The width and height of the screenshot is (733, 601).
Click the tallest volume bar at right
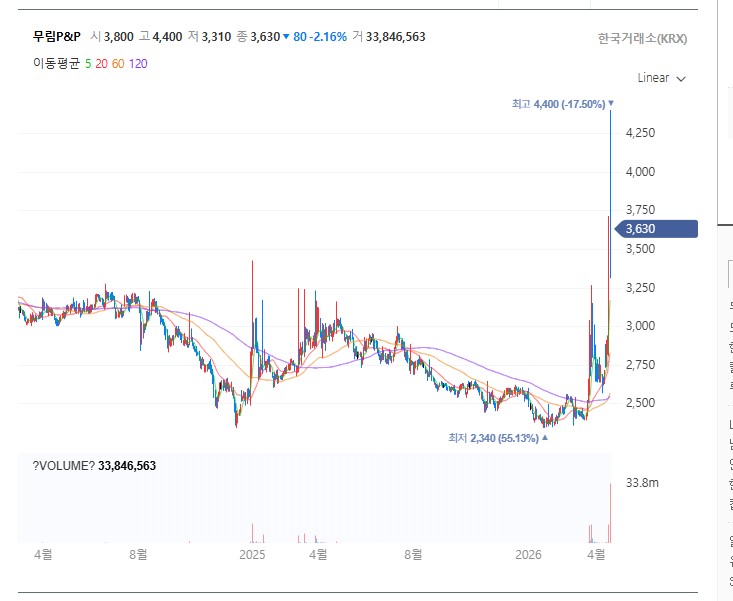coord(611,513)
